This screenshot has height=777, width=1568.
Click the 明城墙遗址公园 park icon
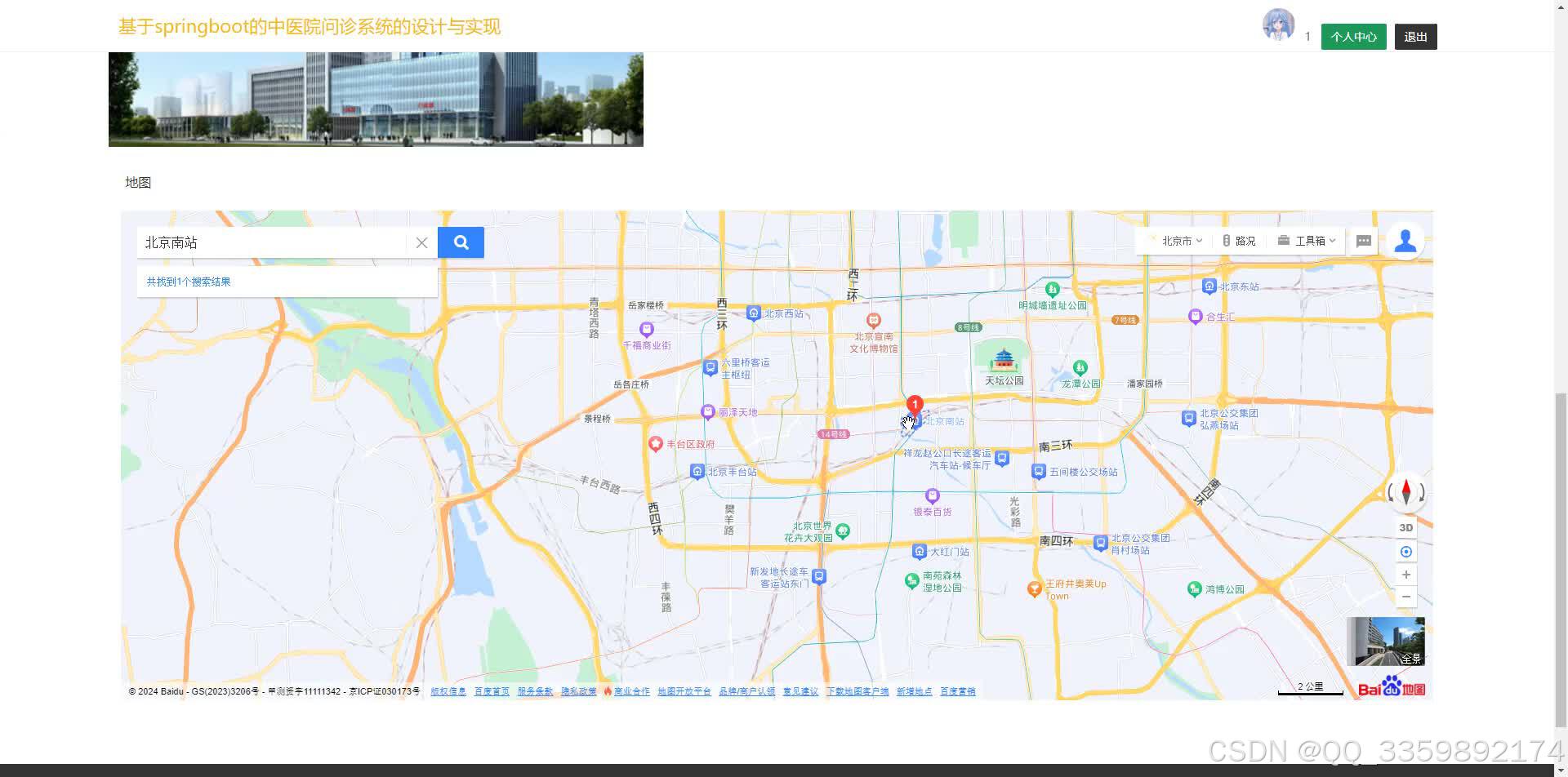click(1053, 290)
